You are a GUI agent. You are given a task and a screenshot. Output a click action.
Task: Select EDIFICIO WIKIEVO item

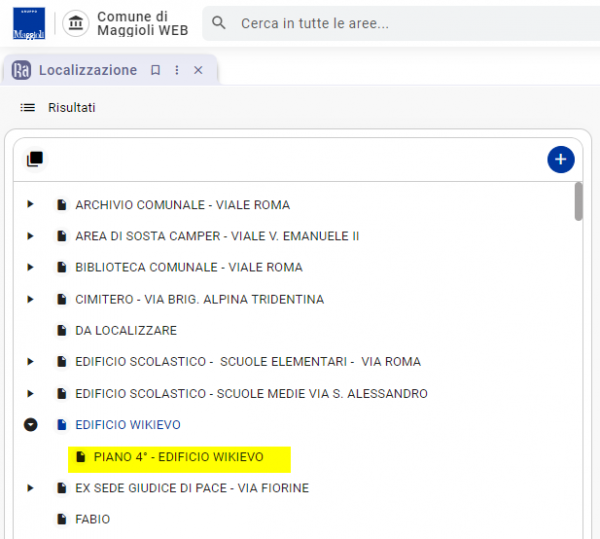click(128, 425)
